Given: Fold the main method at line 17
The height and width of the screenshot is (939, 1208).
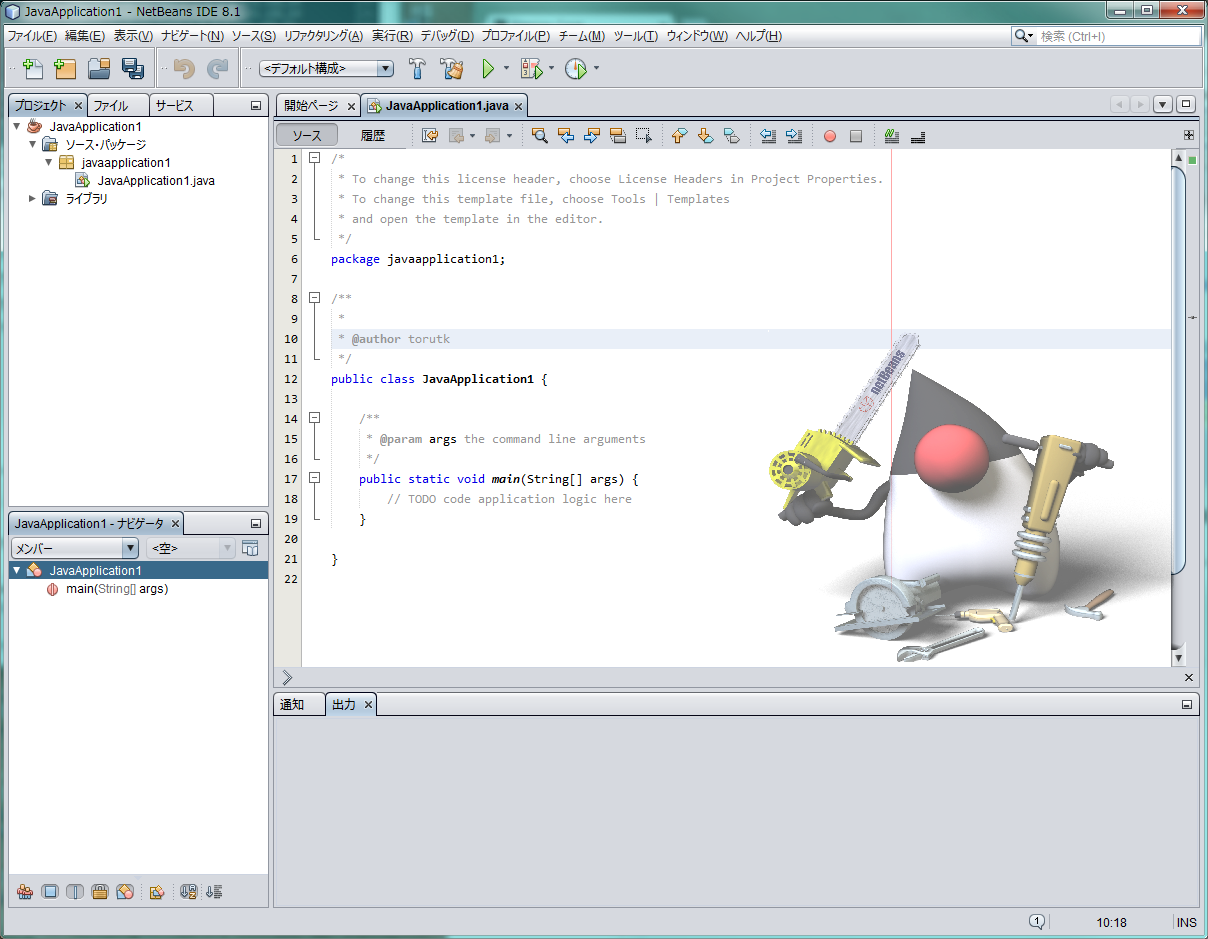Looking at the screenshot, I should click(314, 478).
